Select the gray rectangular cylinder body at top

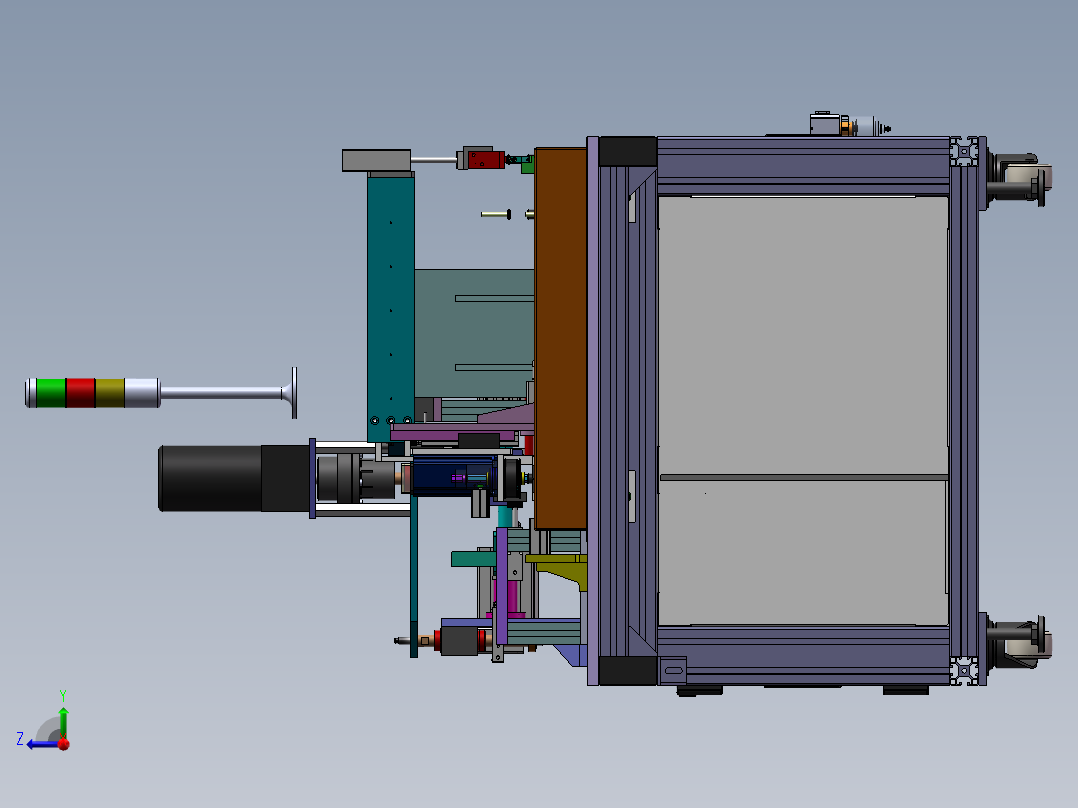tap(376, 160)
